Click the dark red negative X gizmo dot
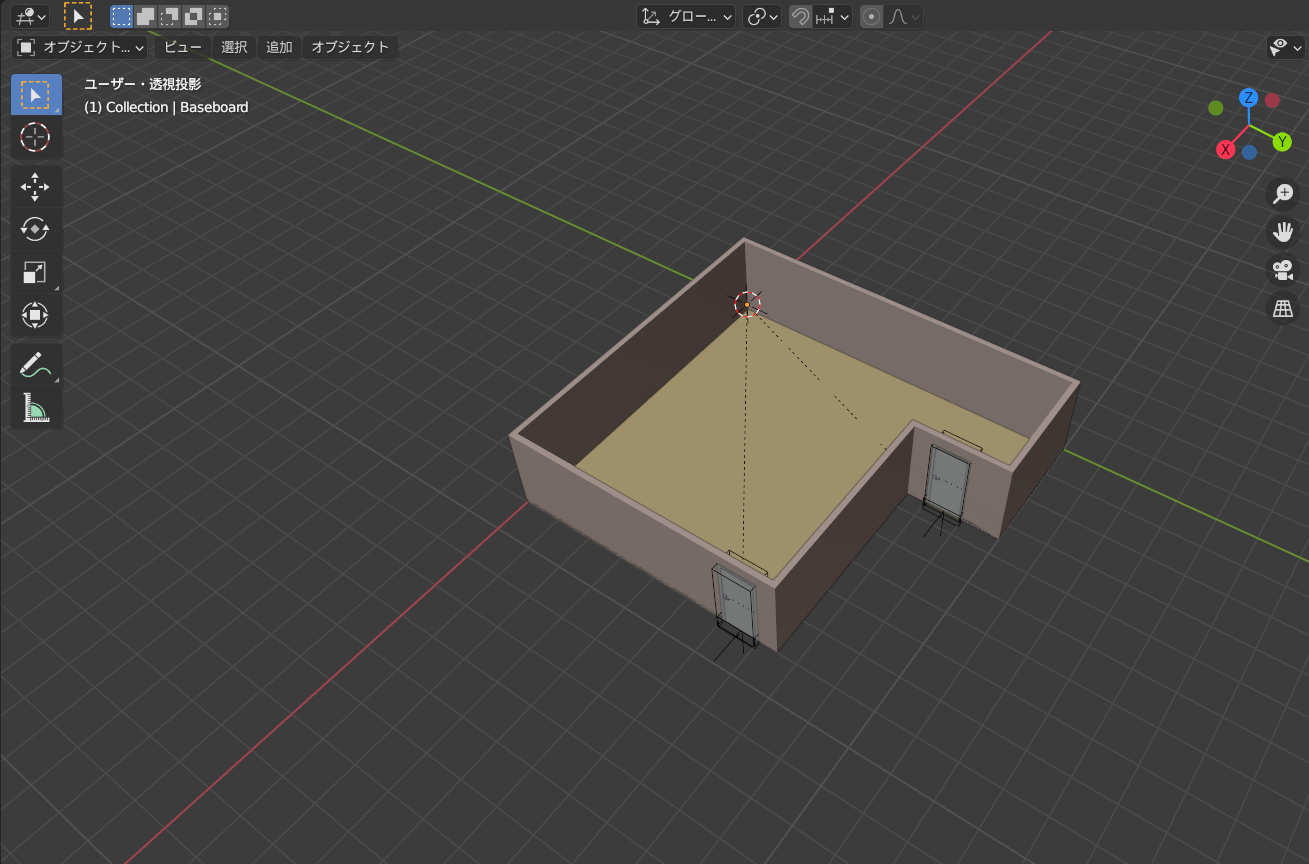The width and height of the screenshot is (1309, 864). pos(1272,100)
